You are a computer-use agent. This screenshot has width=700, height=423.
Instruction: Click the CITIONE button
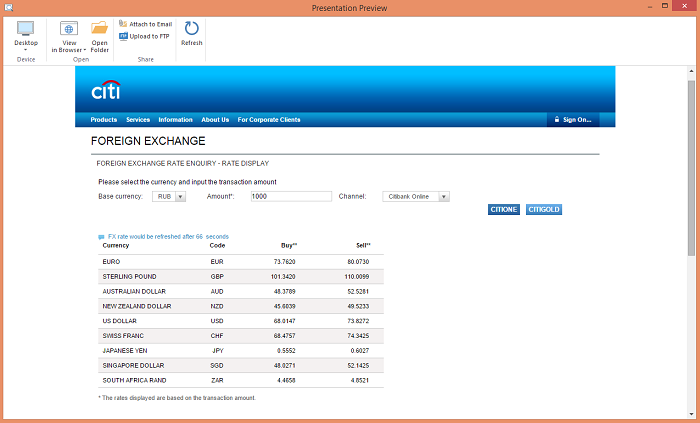click(504, 209)
